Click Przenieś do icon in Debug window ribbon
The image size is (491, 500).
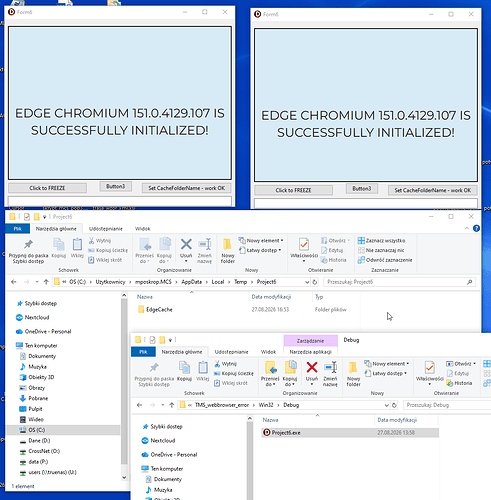(x=270, y=368)
